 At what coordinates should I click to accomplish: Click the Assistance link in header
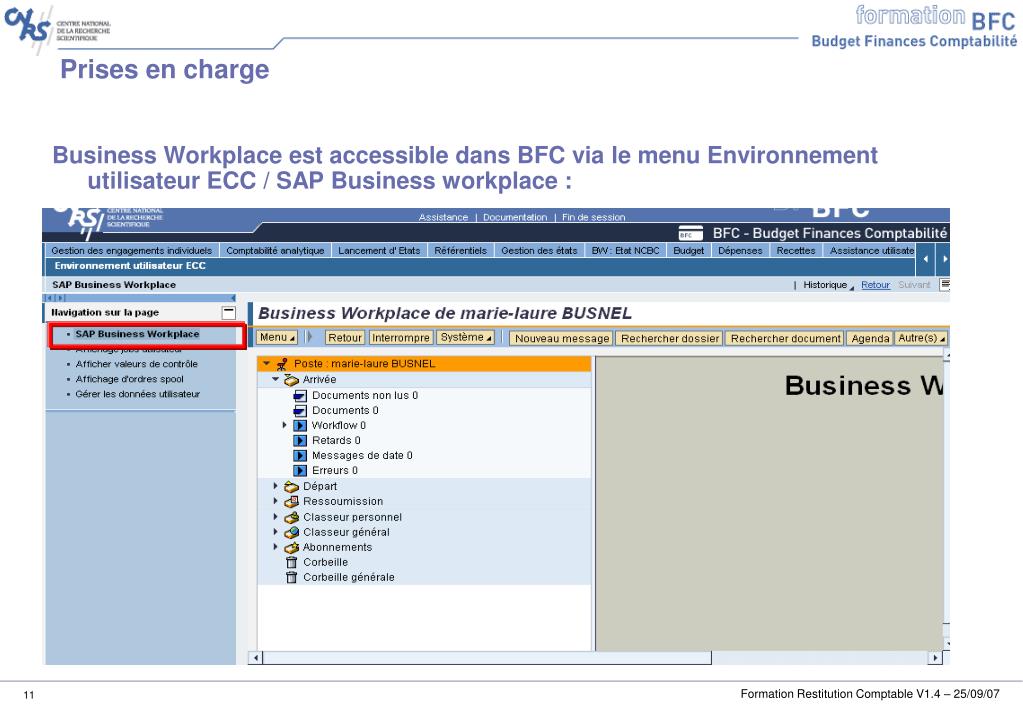(x=444, y=217)
